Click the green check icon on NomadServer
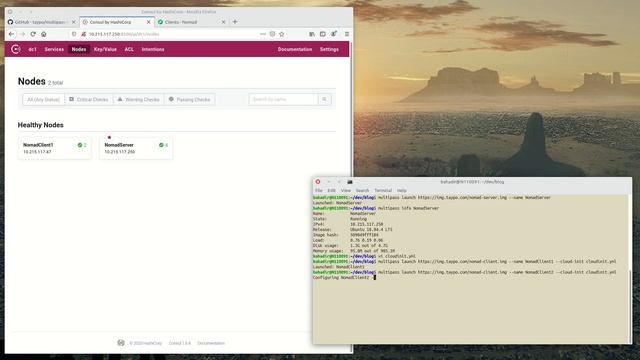 [x=161, y=145]
